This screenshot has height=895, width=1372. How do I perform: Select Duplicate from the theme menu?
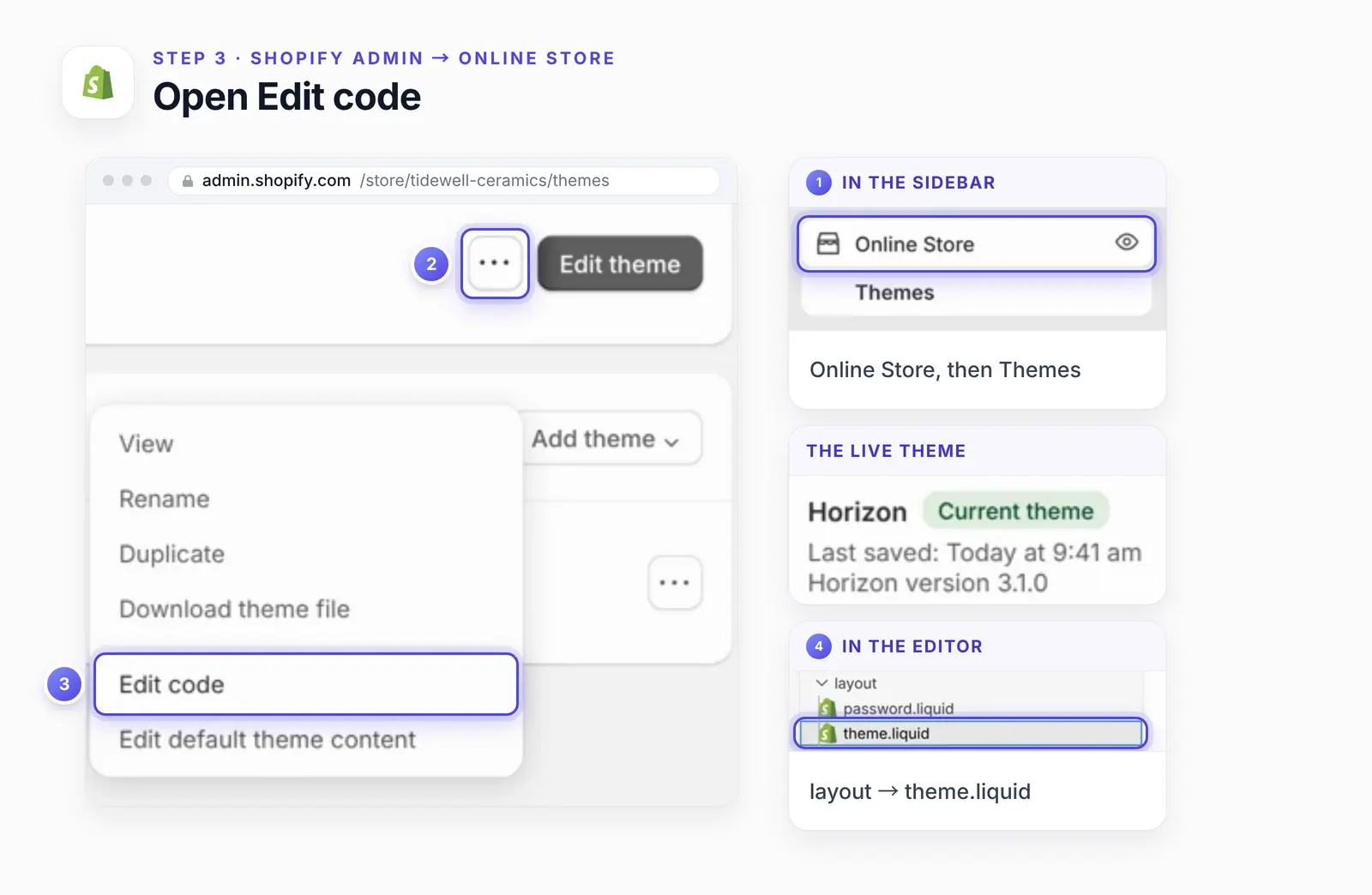click(172, 555)
